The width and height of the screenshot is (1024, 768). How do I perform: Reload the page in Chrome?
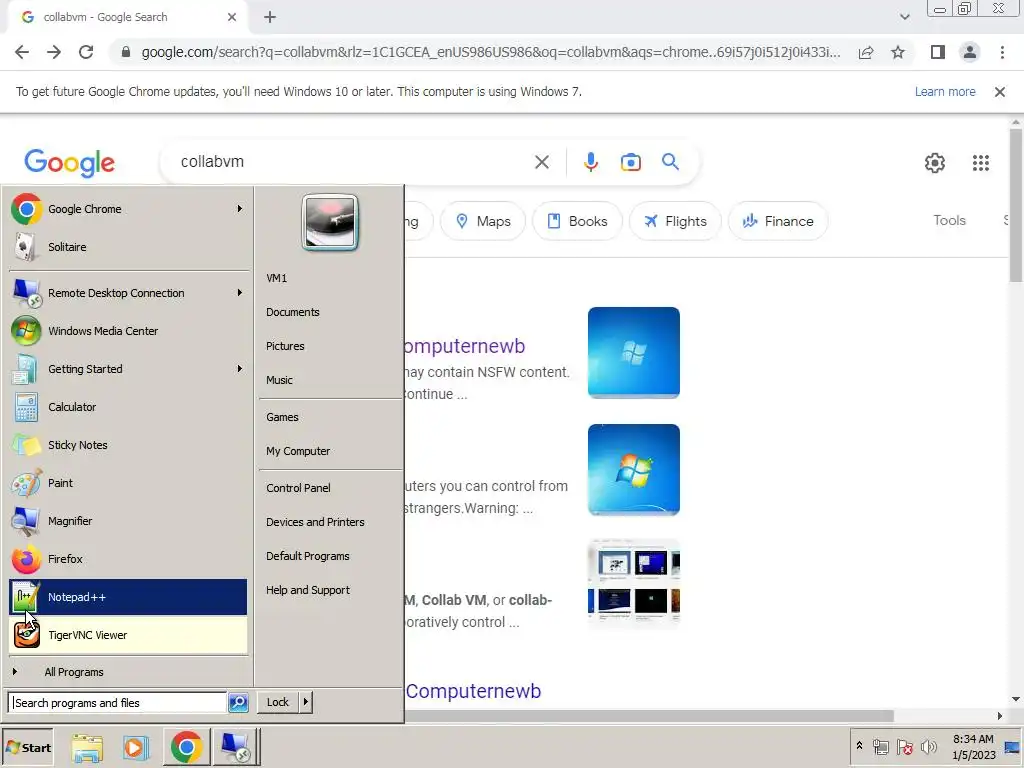[86, 52]
